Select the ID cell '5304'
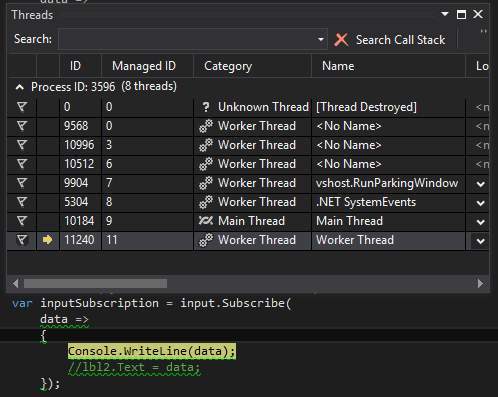Viewport: 498px width, 397px height. [80, 202]
